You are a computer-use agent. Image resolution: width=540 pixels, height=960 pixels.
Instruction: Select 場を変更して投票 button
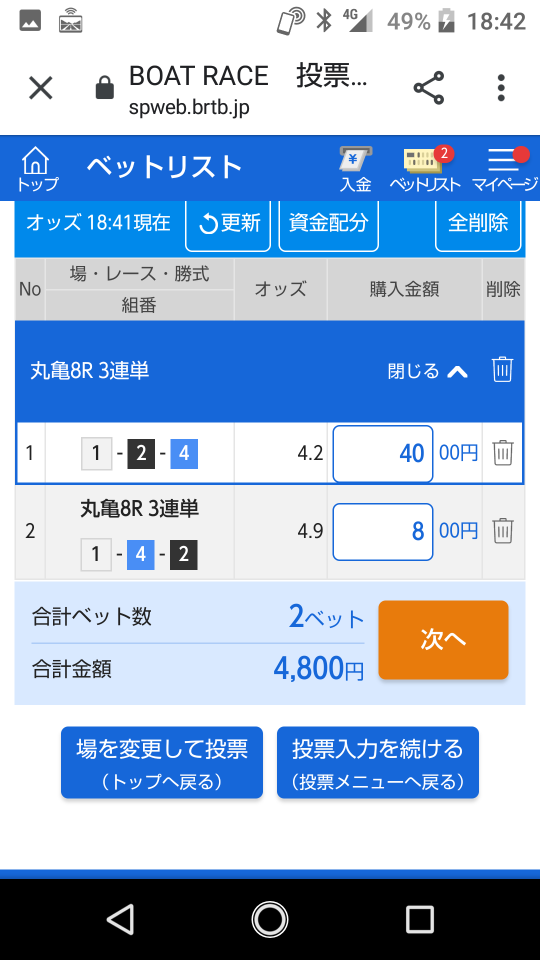click(162, 762)
